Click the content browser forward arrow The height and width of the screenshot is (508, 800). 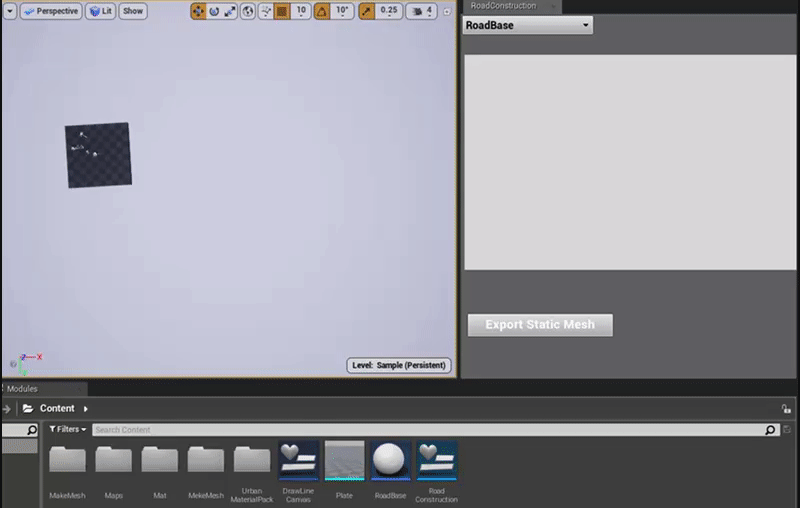click(7, 409)
